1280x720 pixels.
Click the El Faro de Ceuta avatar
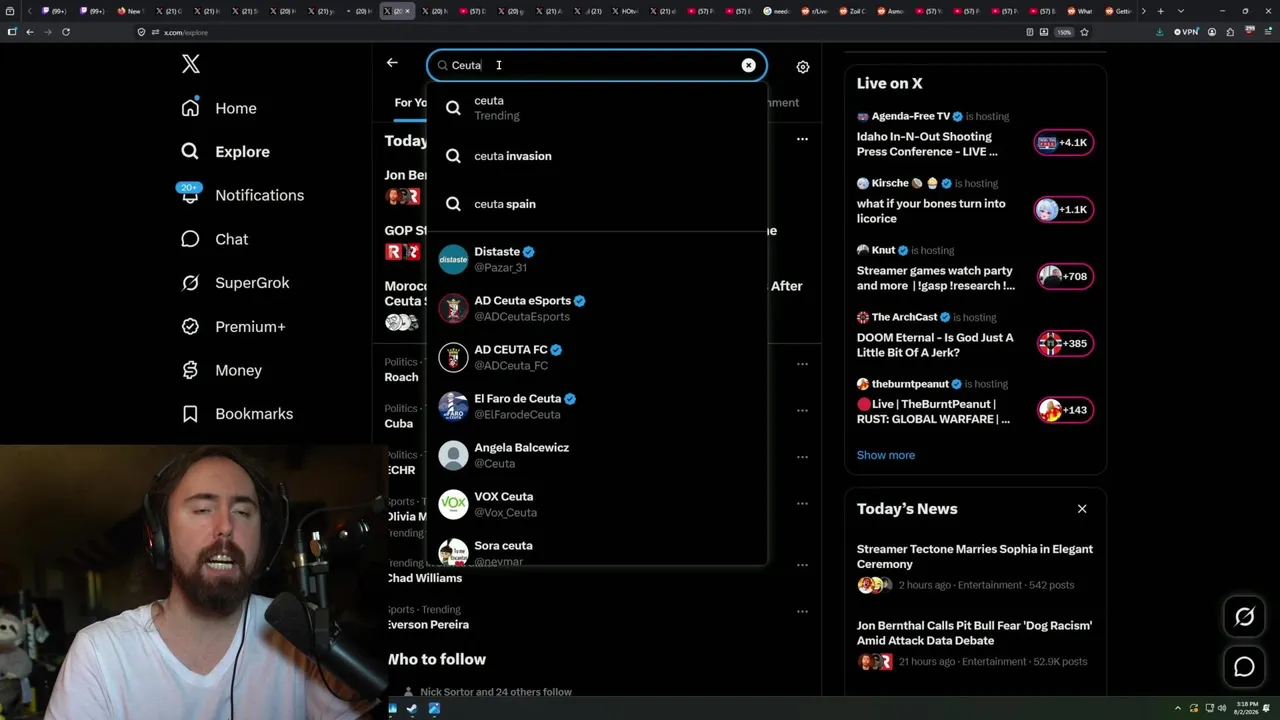coord(453,406)
